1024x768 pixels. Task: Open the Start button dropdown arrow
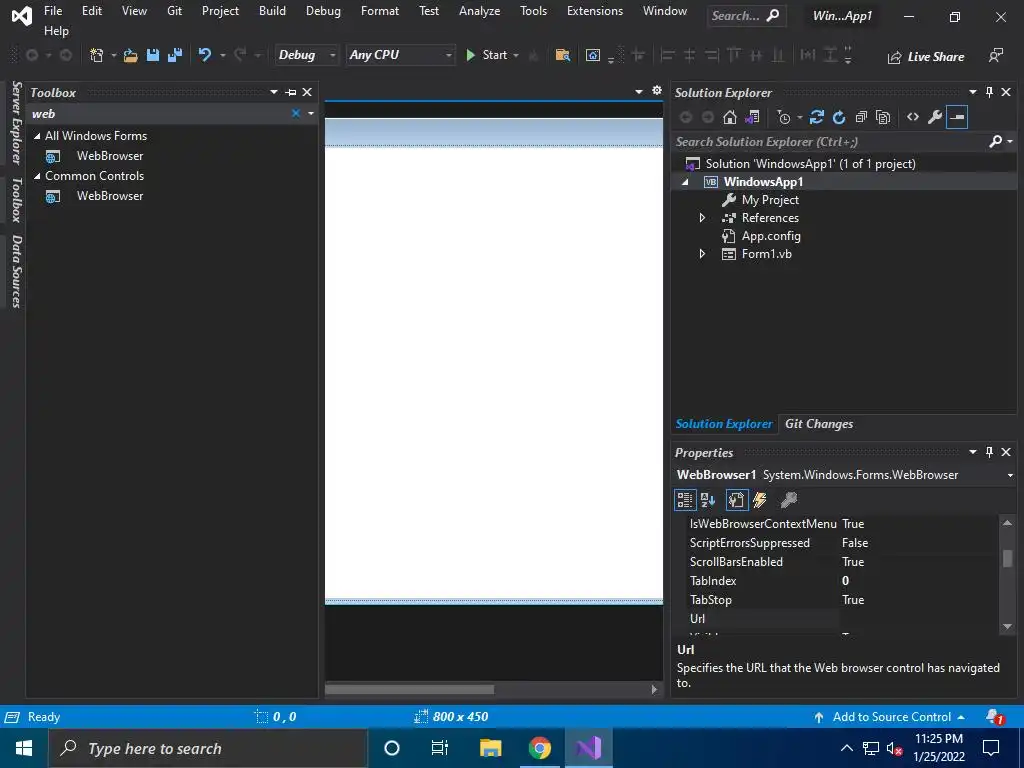coord(516,56)
